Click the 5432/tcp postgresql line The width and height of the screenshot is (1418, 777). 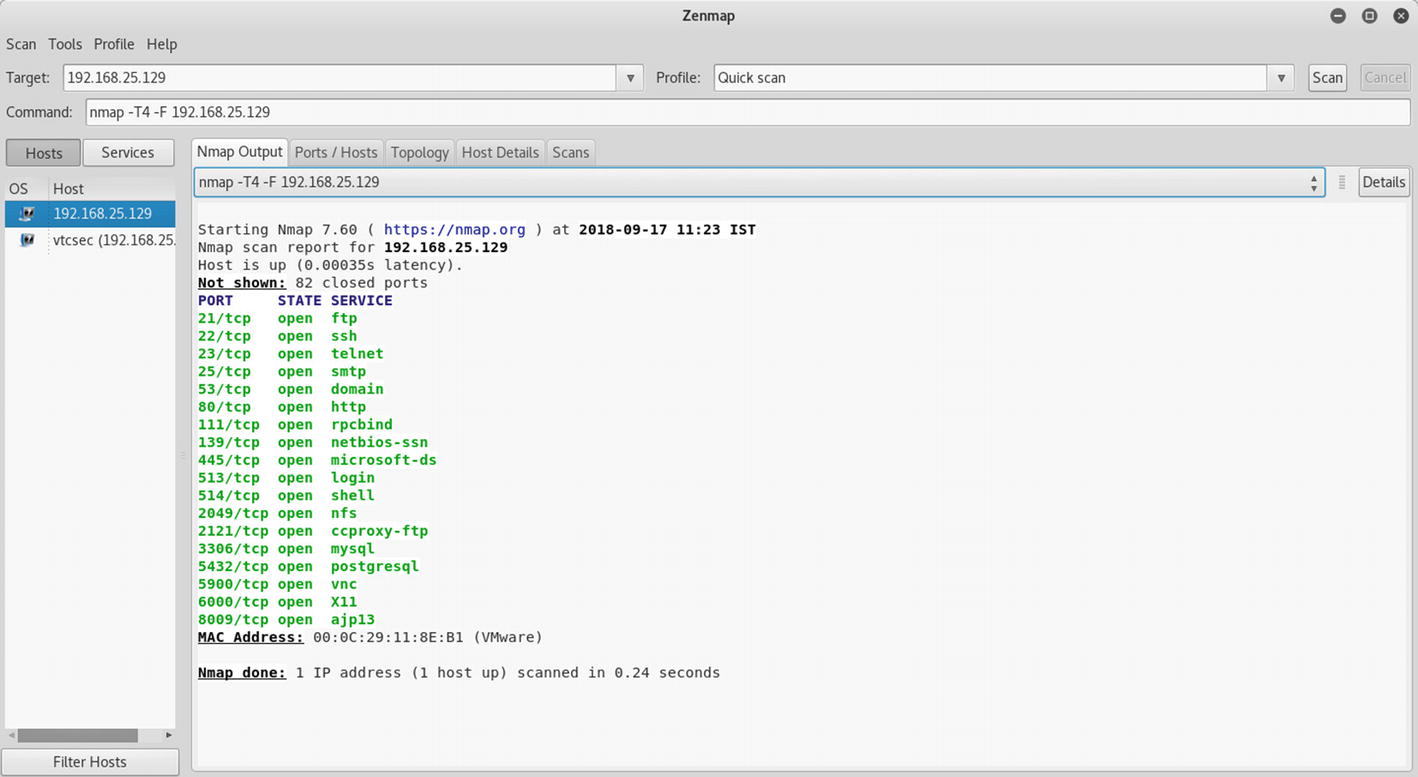click(309, 567)
